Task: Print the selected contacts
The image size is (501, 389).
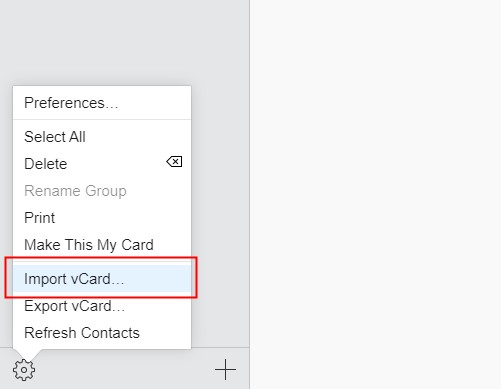Action: click(40, 218)
